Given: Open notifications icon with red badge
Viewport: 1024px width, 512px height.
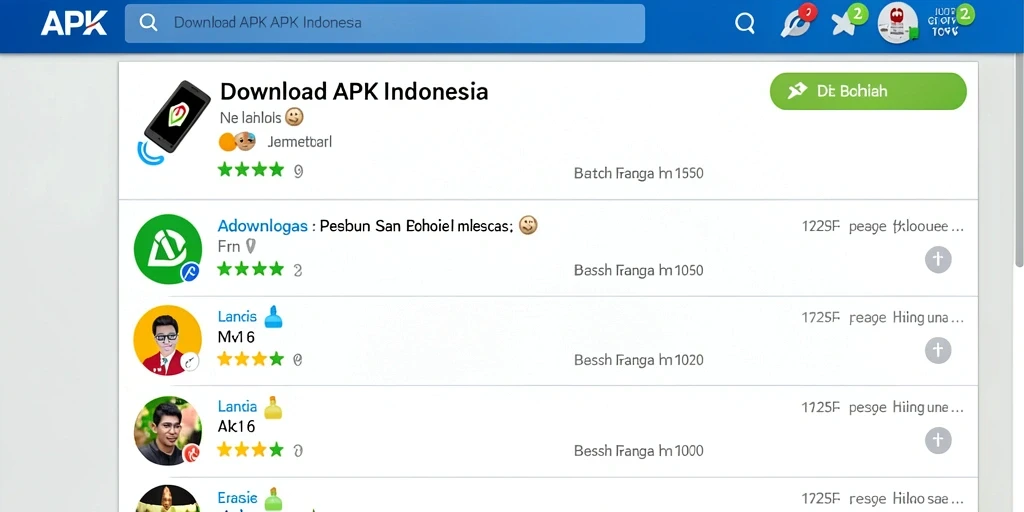Looking at the screenshot, I should click(796, 22).
